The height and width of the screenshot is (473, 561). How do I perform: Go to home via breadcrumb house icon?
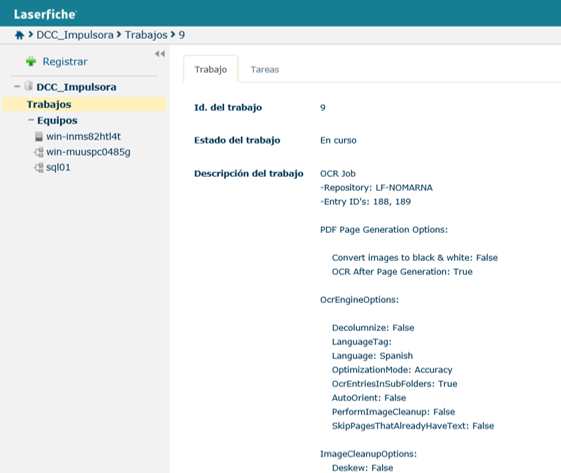(19, 35)
